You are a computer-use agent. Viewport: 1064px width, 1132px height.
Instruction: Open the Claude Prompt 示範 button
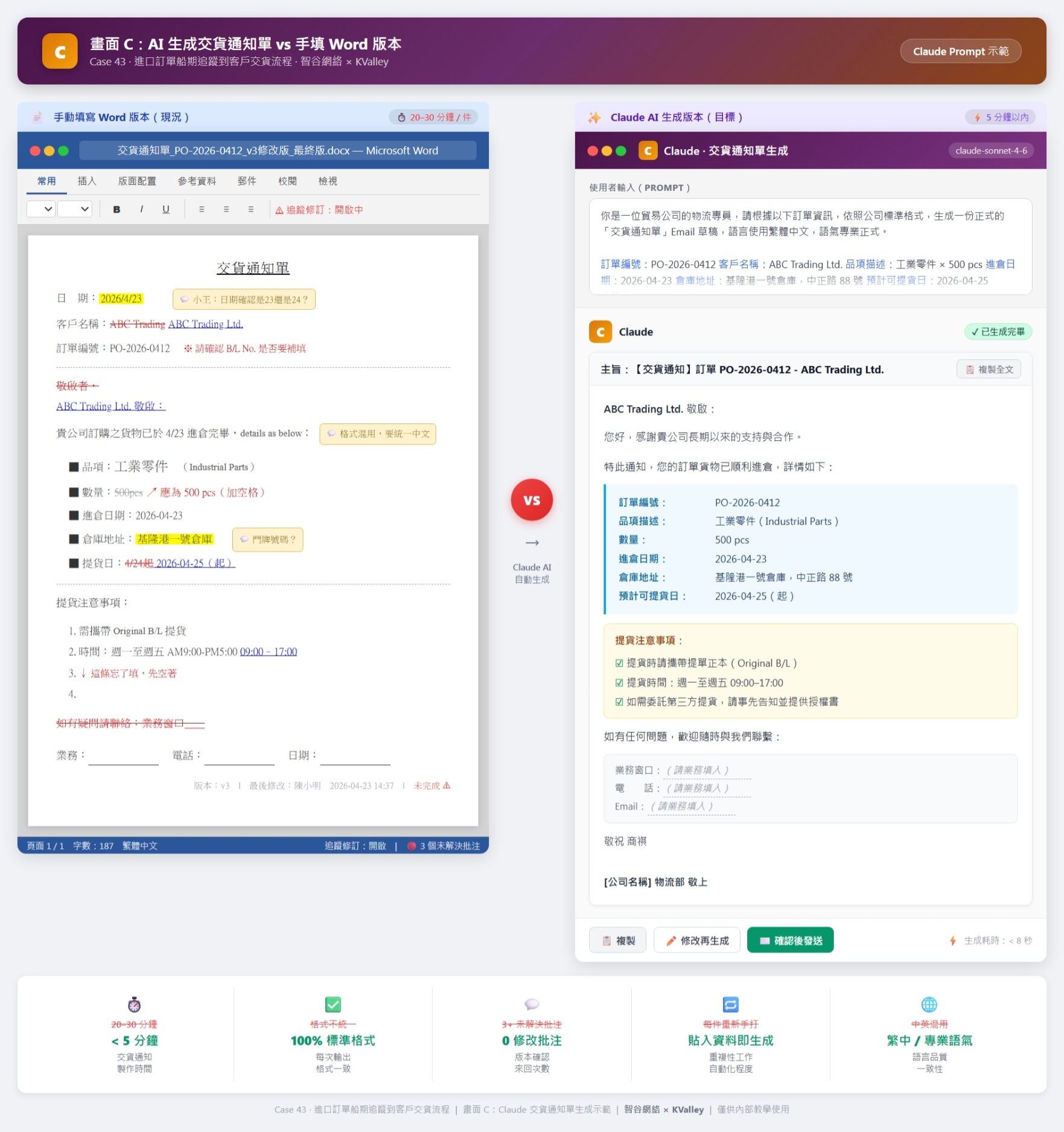960,51
